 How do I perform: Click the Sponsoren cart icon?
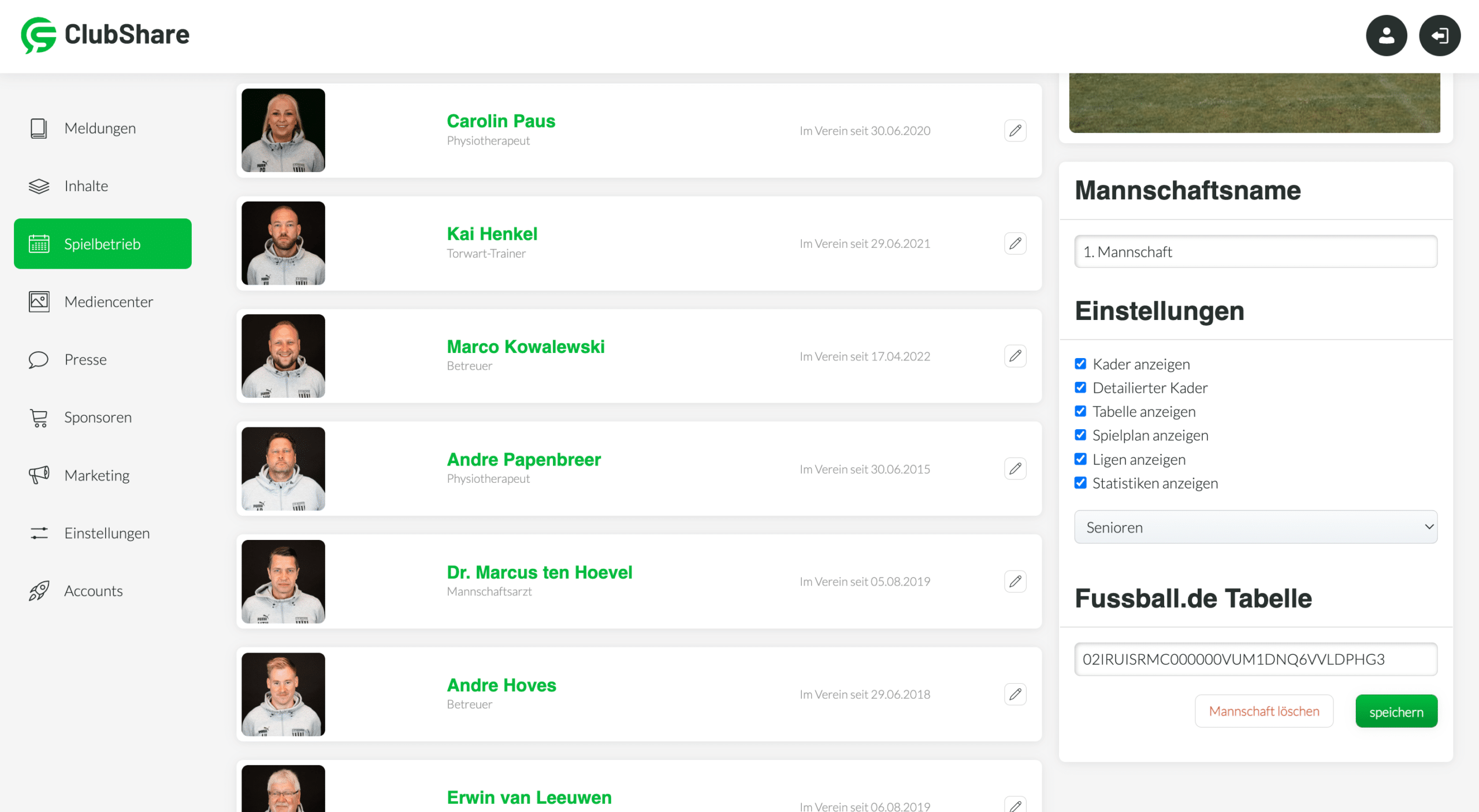(x=39, y=418)
